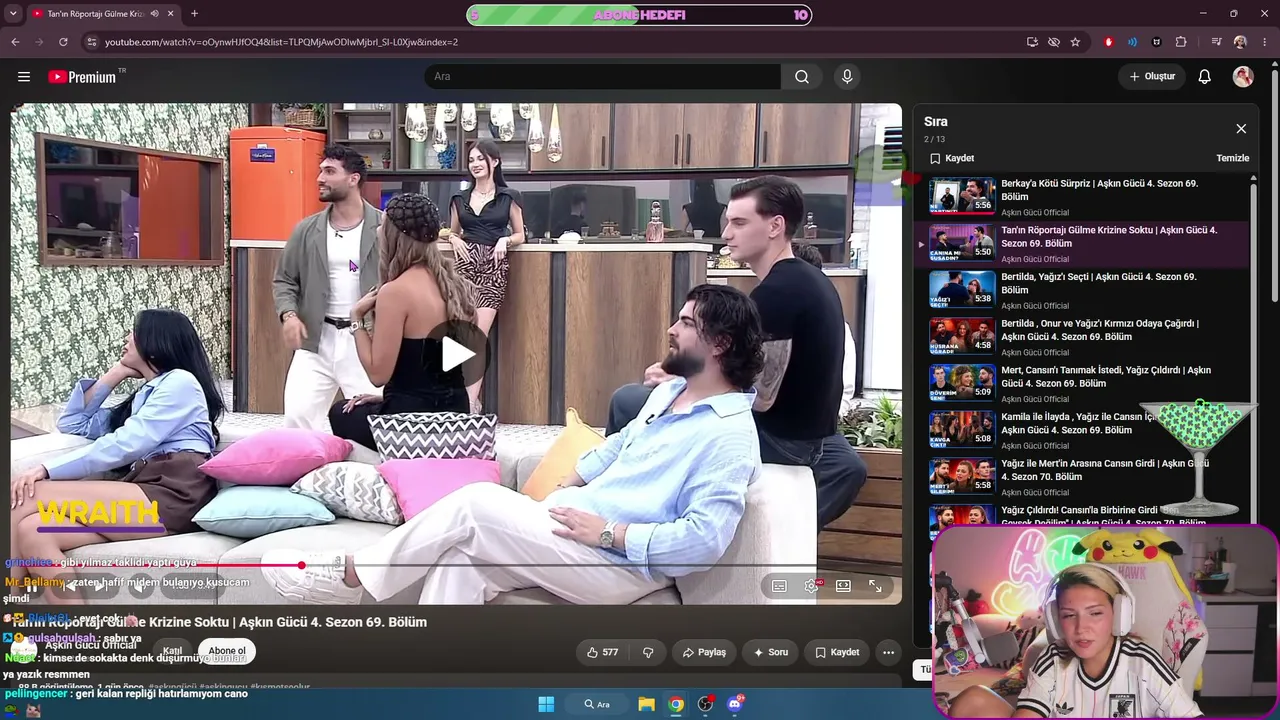The image size is (1280, 720).
Task: Share the video via Paylaş
Action: 704,652
